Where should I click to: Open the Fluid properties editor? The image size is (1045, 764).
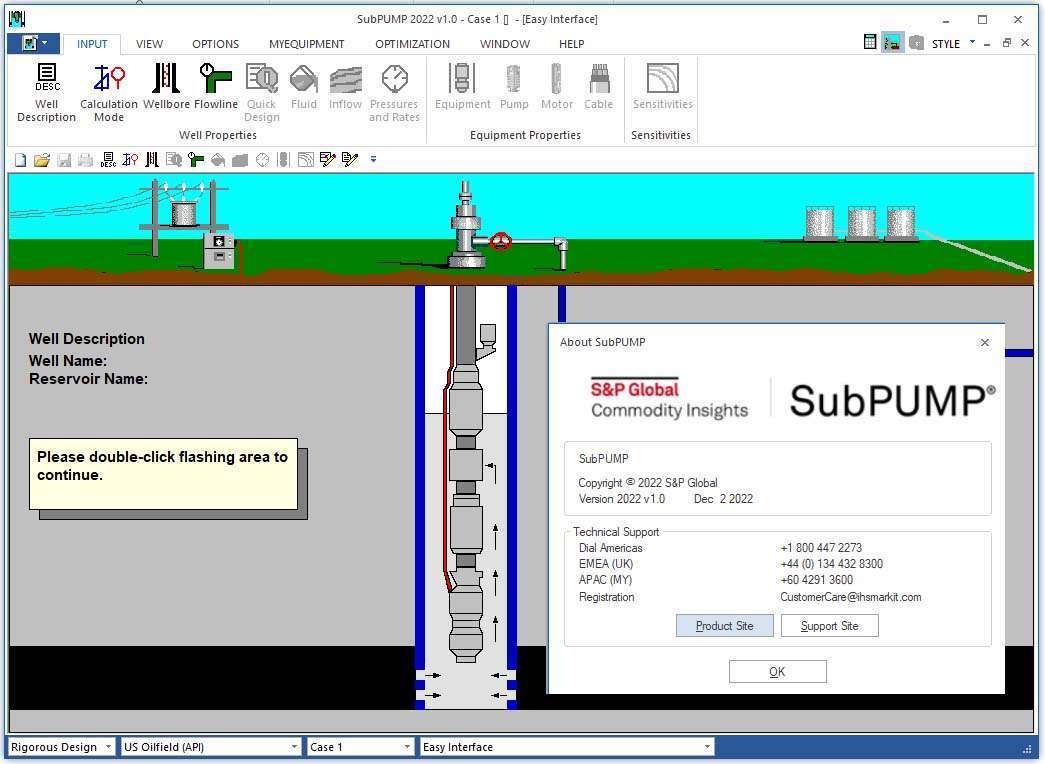(x=303, y=88)
